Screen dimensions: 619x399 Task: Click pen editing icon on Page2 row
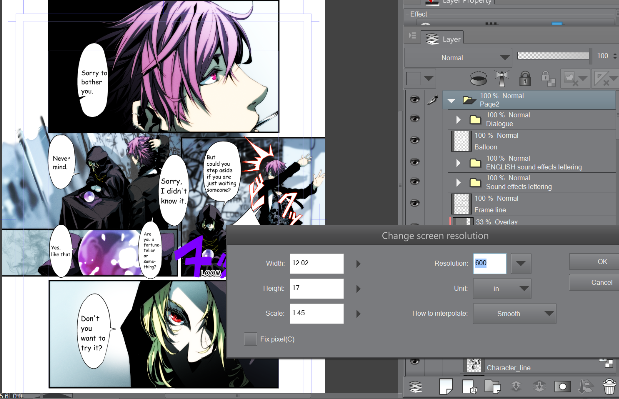pos(433,100)
